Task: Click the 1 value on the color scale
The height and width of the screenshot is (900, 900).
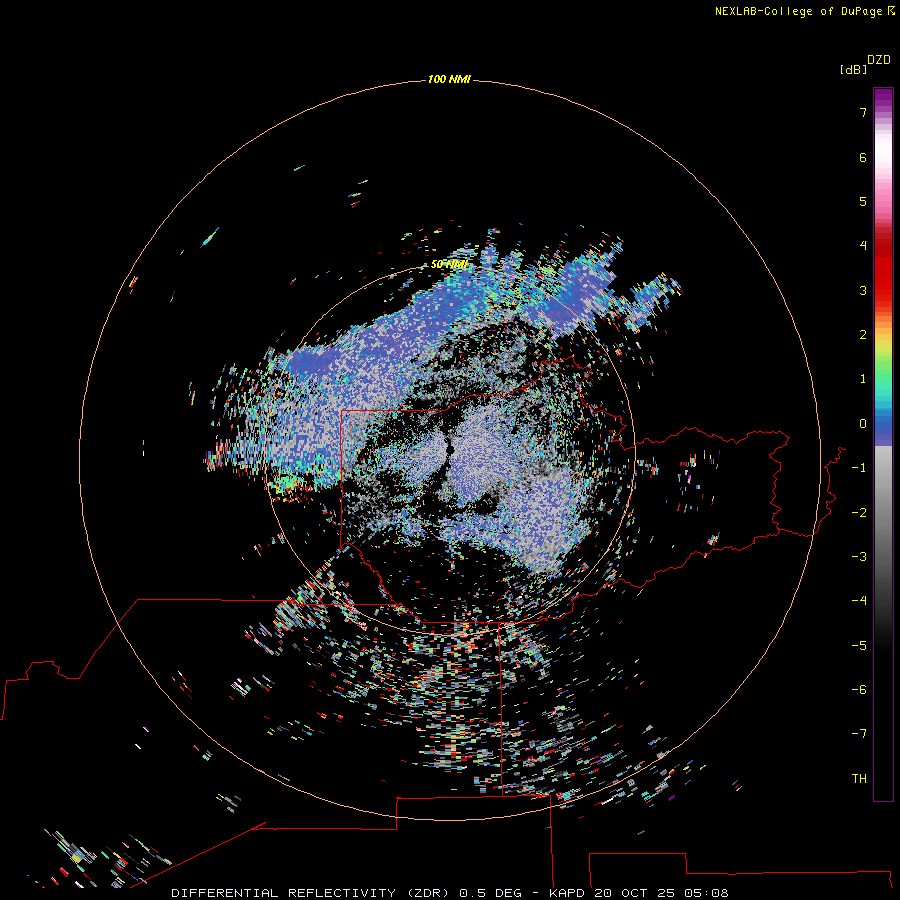Action: pos(863,379)
